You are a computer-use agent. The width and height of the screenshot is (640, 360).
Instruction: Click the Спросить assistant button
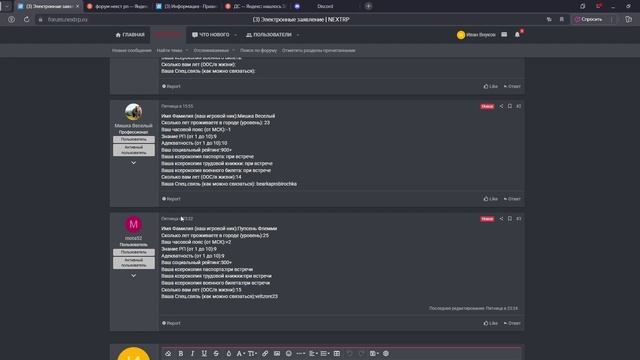(589, 19)
